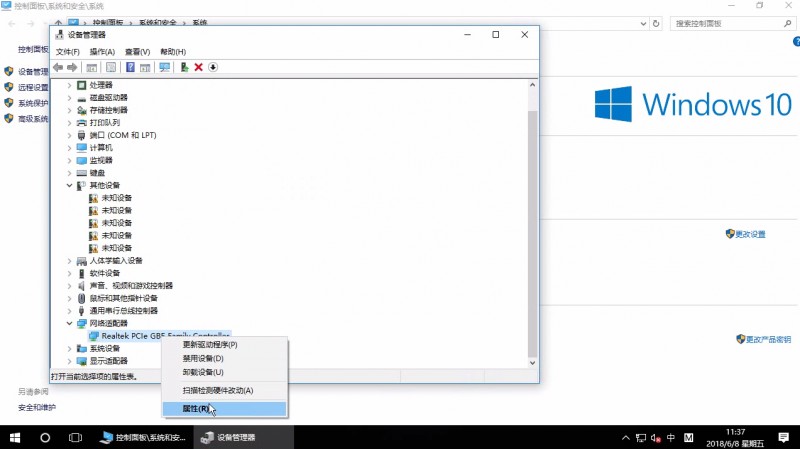Viewport: 800px width, 449px height.
Task: Open the 文件(F) menu
Action: (67, 52)
